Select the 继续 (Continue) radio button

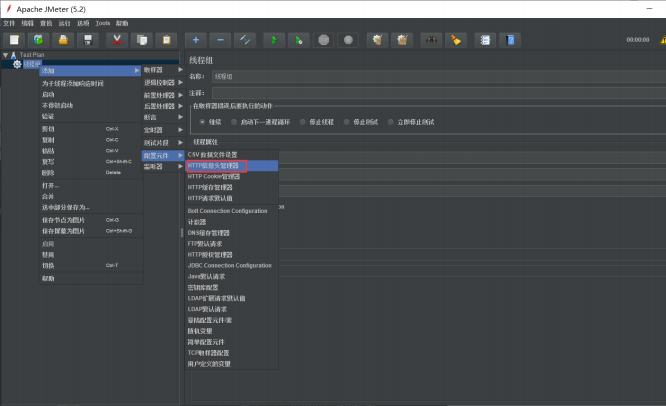(x=202, y=122)
